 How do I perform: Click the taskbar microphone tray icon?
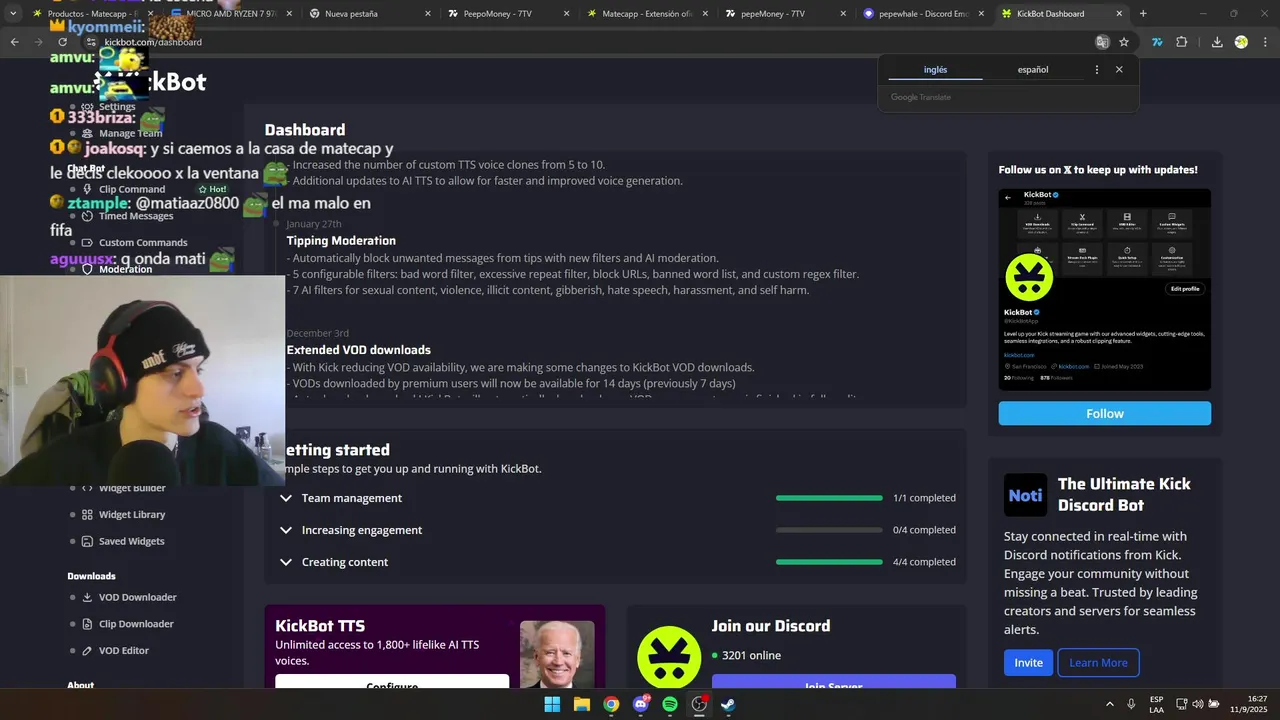point(1131,704)
